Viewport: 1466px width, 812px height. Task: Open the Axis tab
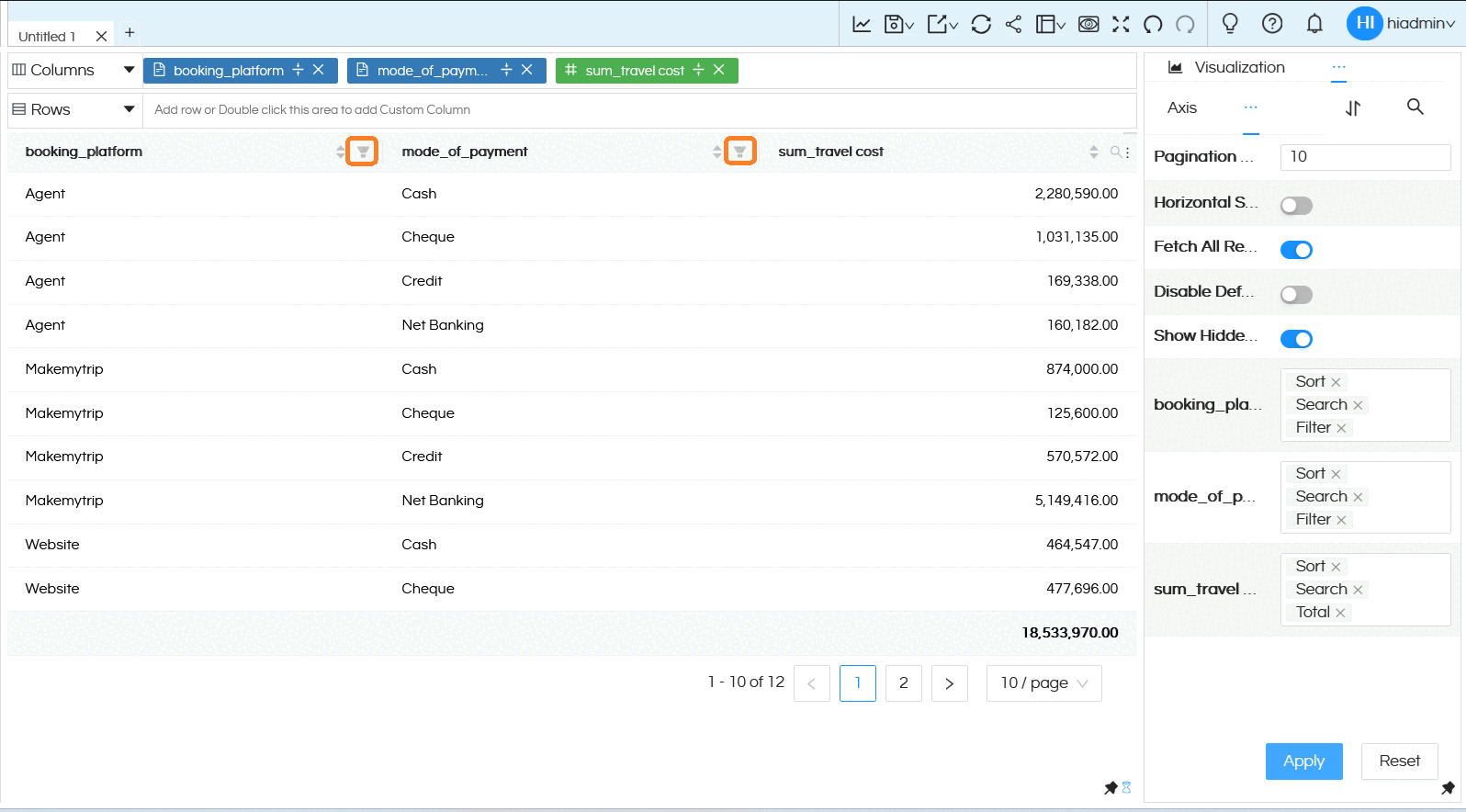[1182, 107]
